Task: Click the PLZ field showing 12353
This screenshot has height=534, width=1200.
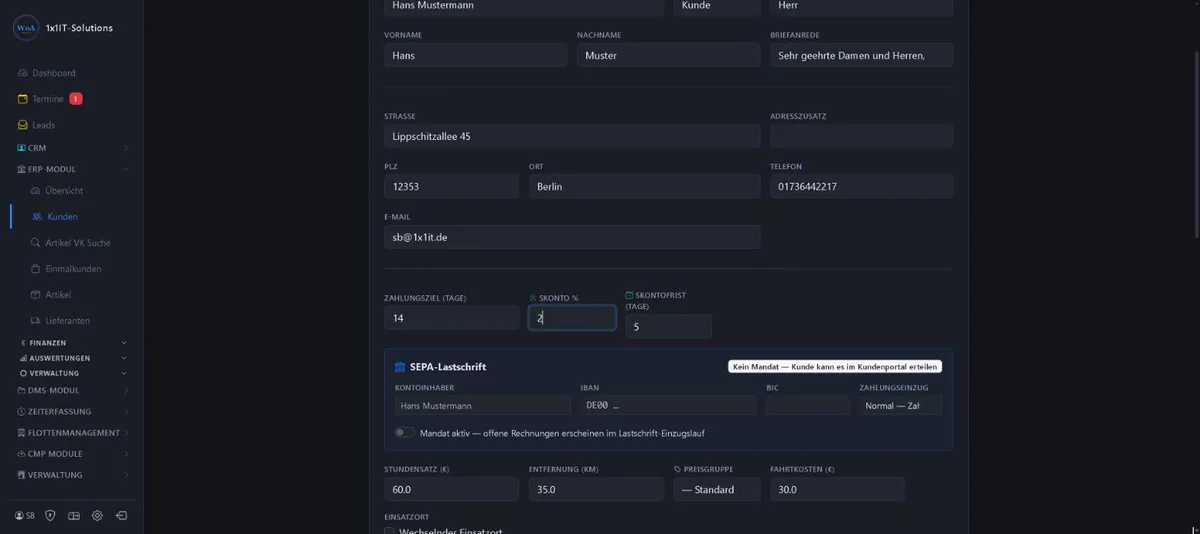Action: coord(451,186)
